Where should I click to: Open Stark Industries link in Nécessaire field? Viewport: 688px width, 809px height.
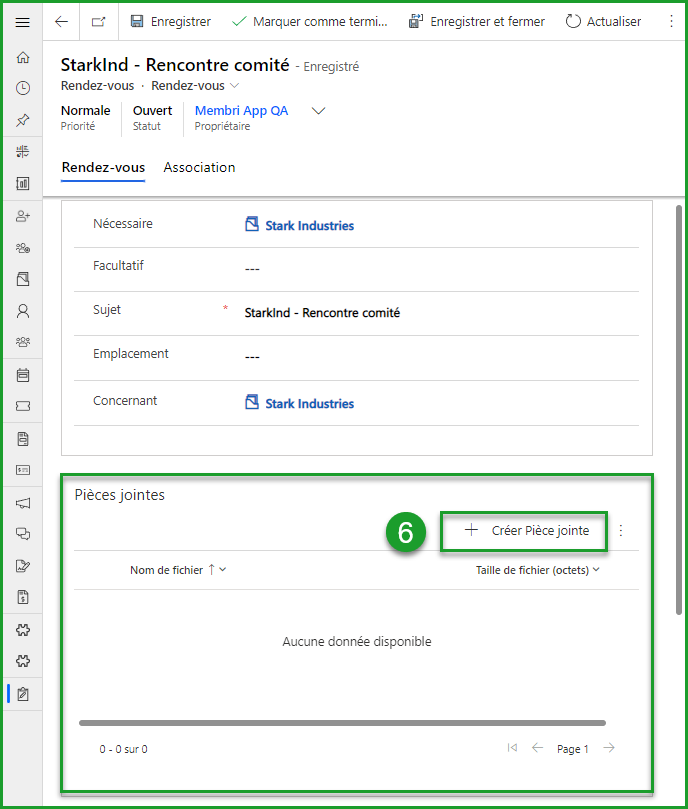[309, 226]
